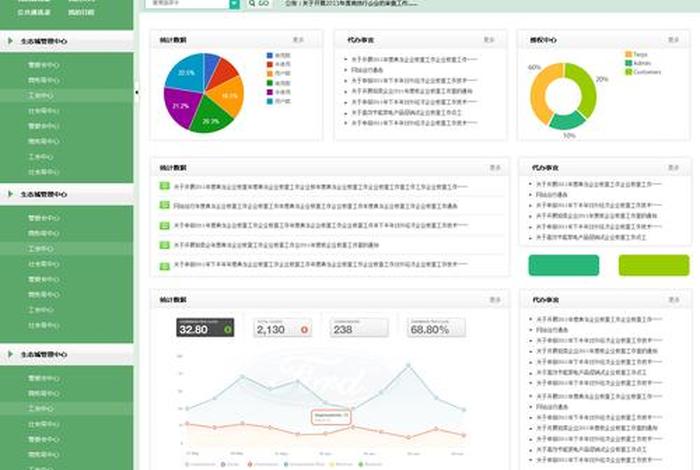Click the orange legend swatch in 授权中心

pyautogui.click(x=629, y=54)
